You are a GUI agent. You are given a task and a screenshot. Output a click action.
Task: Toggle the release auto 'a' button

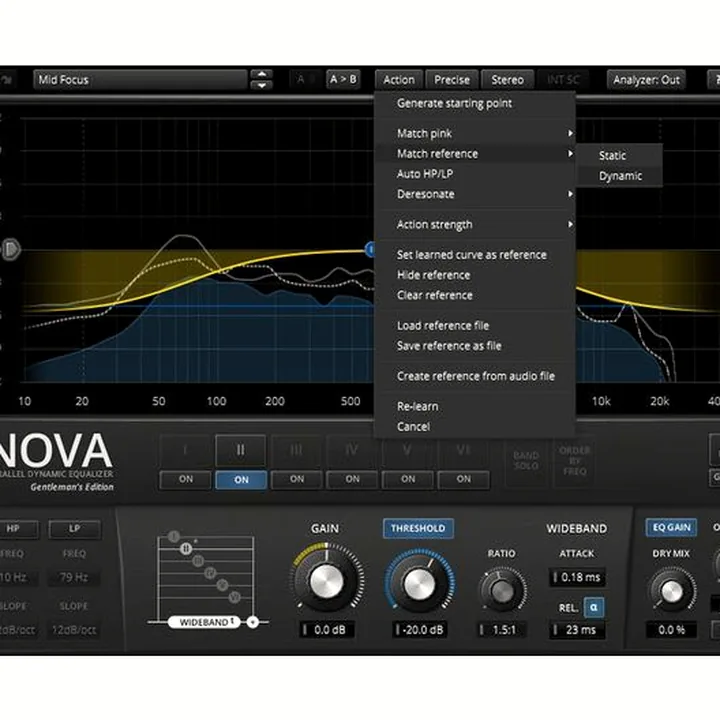pos(593,608)
